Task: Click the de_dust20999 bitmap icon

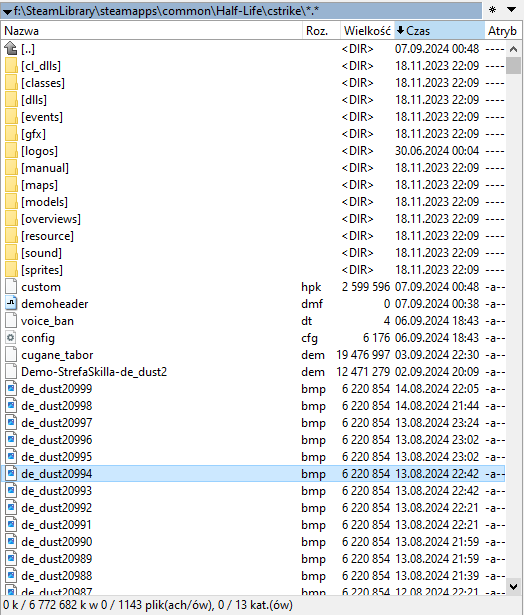Action: point(11,389)
